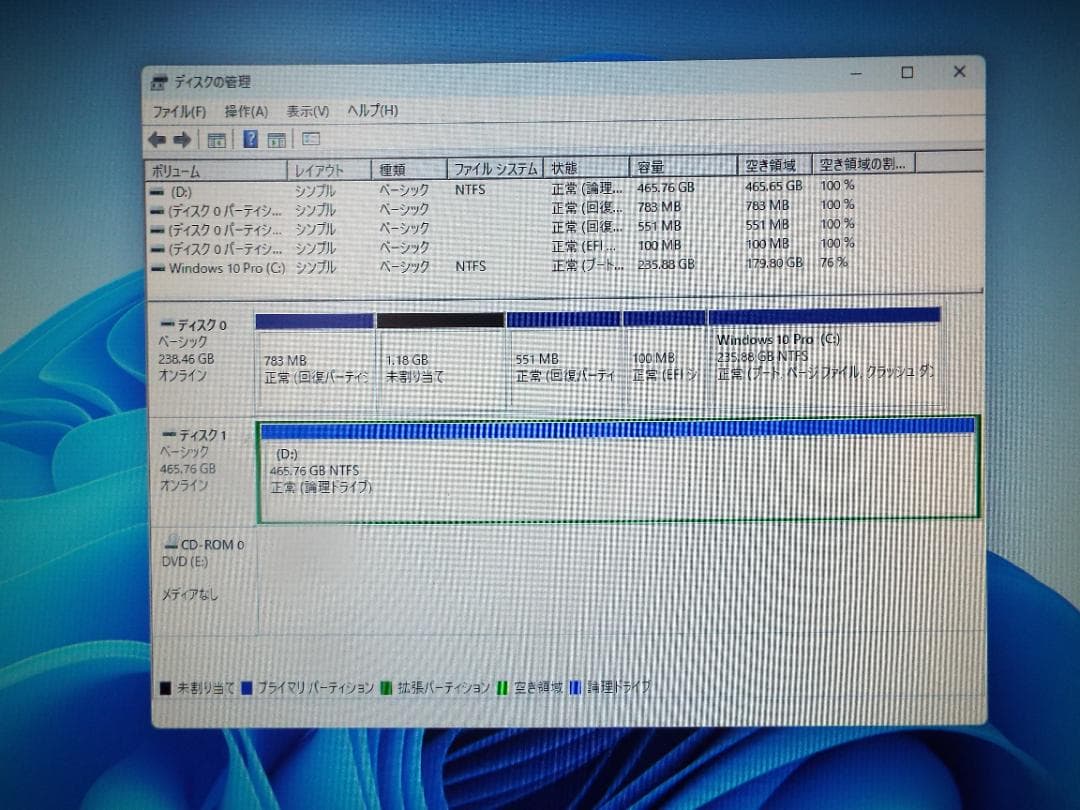This screenshot has width=1080, height=810.
Task: Toggle the console tree panel toolbar icon
Action: pyautogui.click(x=216, y=139)
